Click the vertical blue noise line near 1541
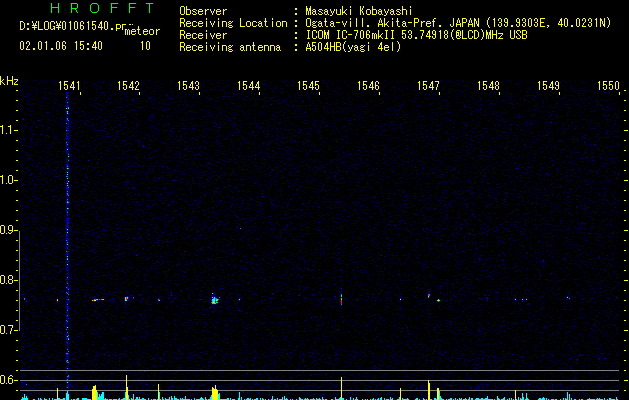 click(x=67, y=241)
